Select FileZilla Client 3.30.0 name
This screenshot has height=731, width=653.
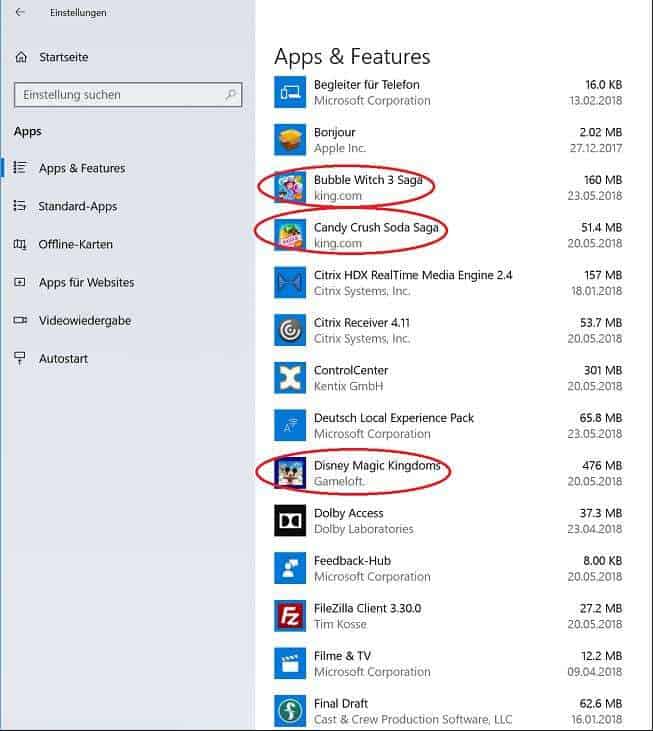tap(367, 608)
